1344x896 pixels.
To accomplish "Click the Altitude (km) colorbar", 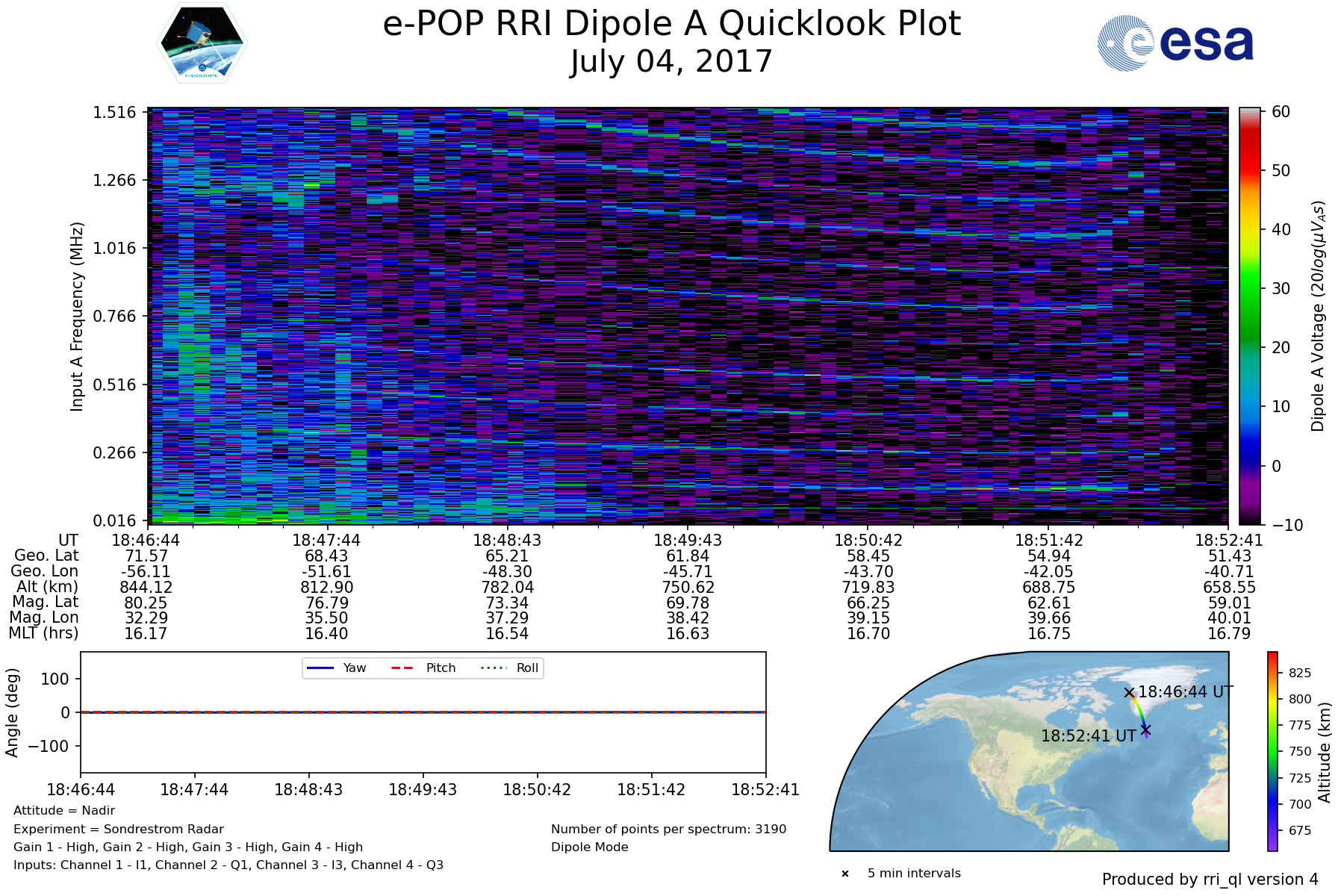I will (1272, 751).
